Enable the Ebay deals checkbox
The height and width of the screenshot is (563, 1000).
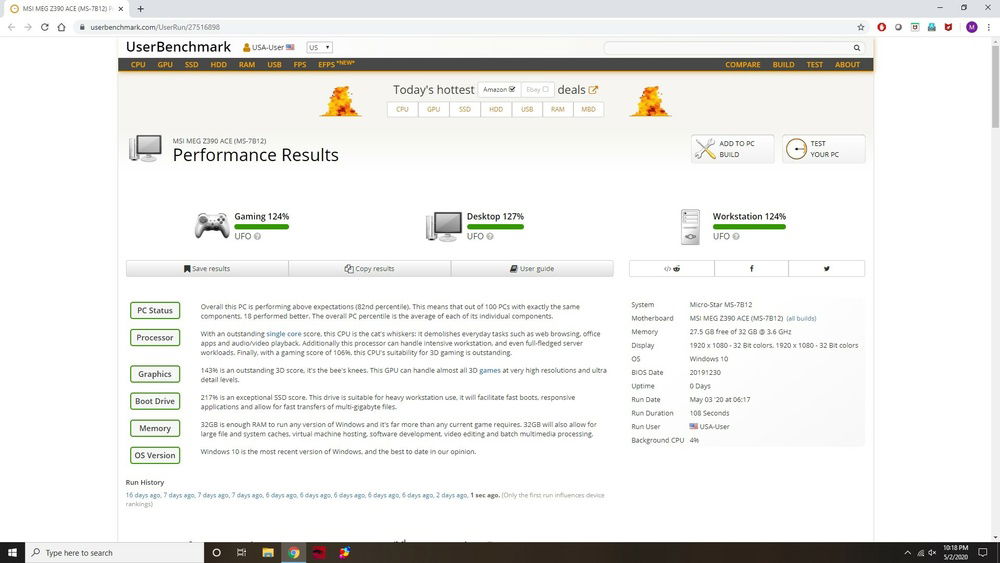click(546, 89)
